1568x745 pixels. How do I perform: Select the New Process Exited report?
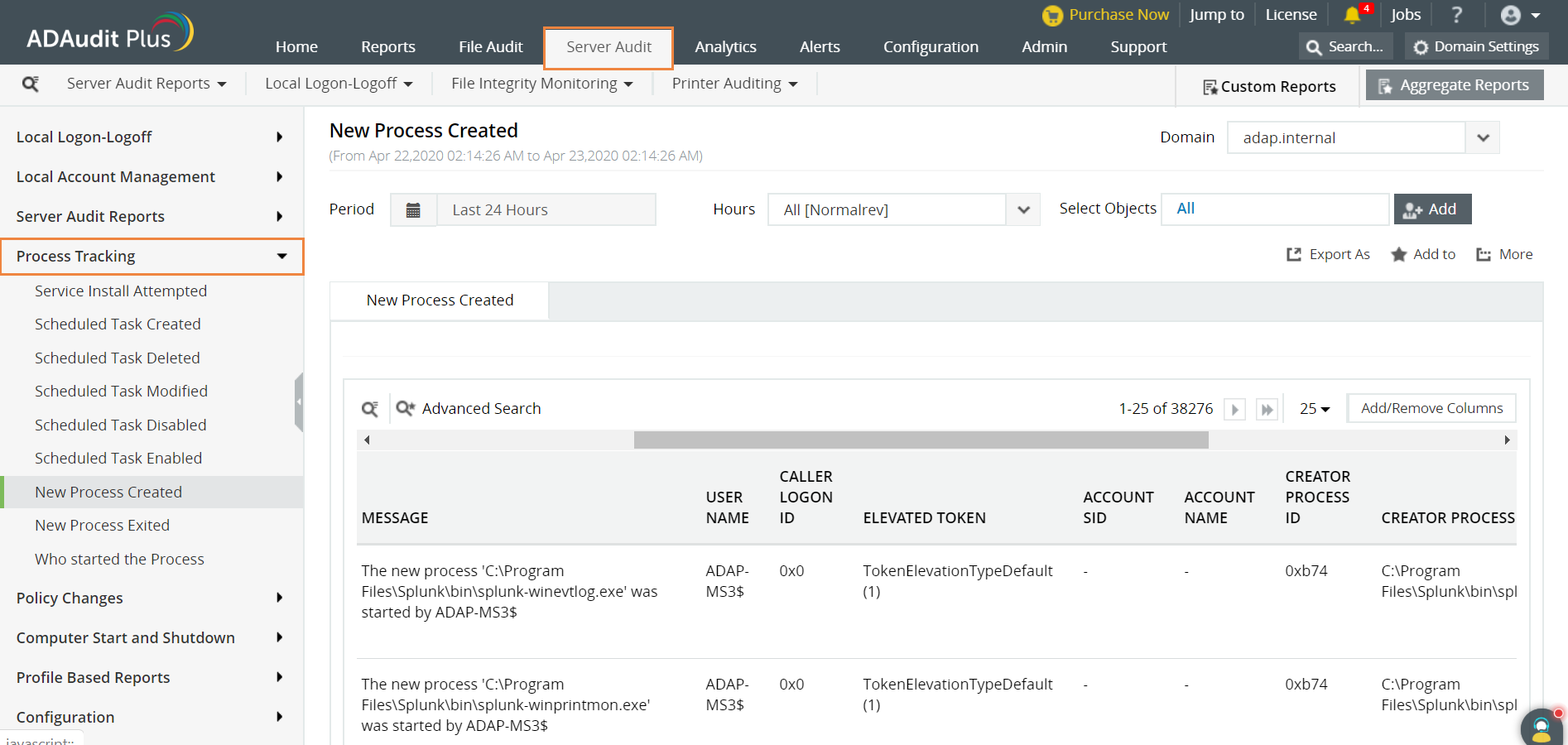102,525
